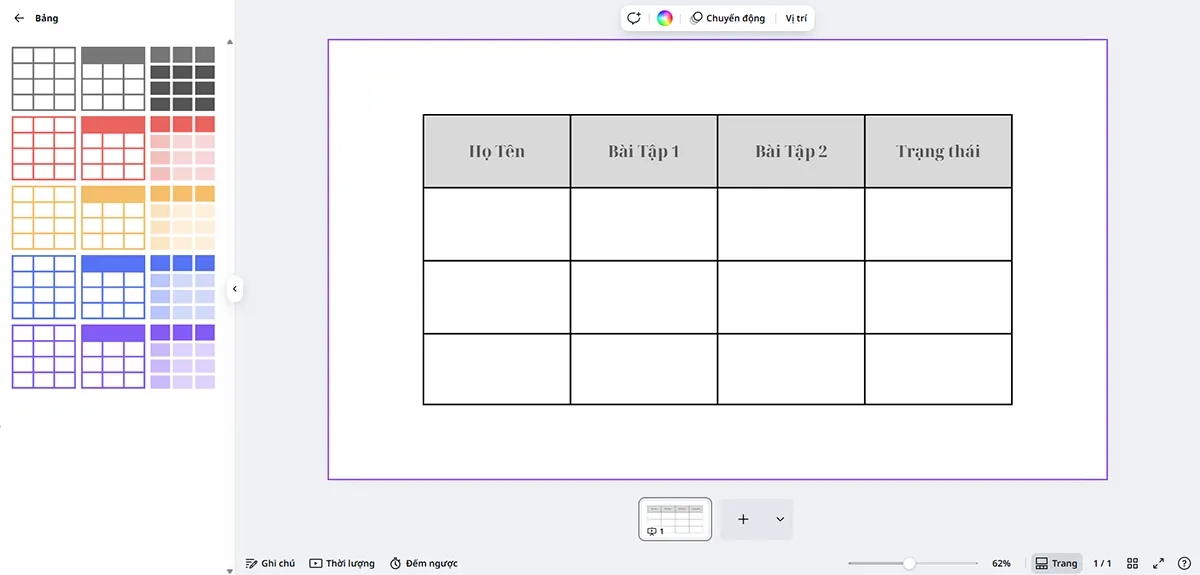The width and height of the screenshot is (1200, 575).
Task: Open Chuyển động animation options
Action: [x=728, y=18]
